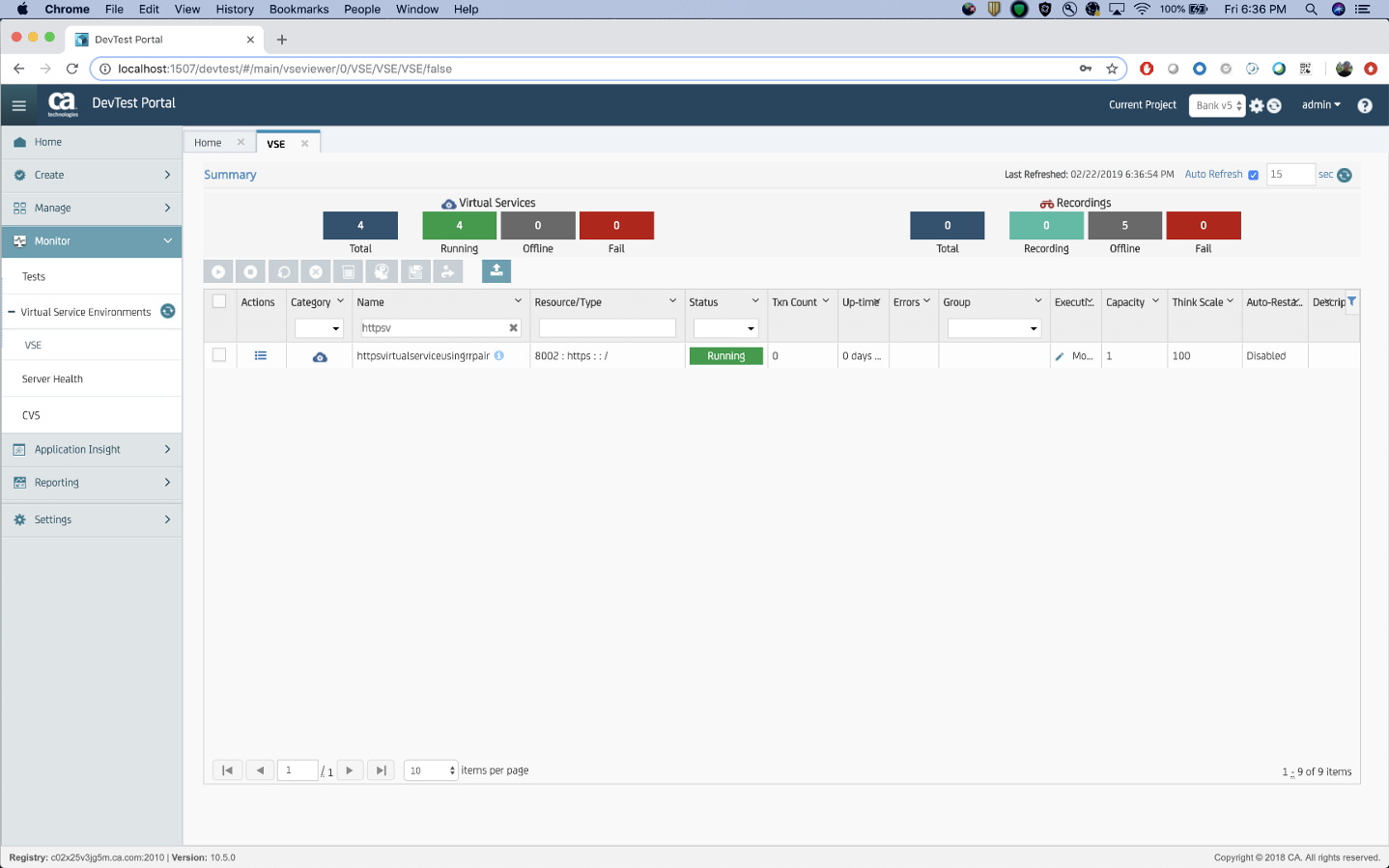Screen dimensions: 1389x868
Task: Go to next page of results
Action: (350, 770)
